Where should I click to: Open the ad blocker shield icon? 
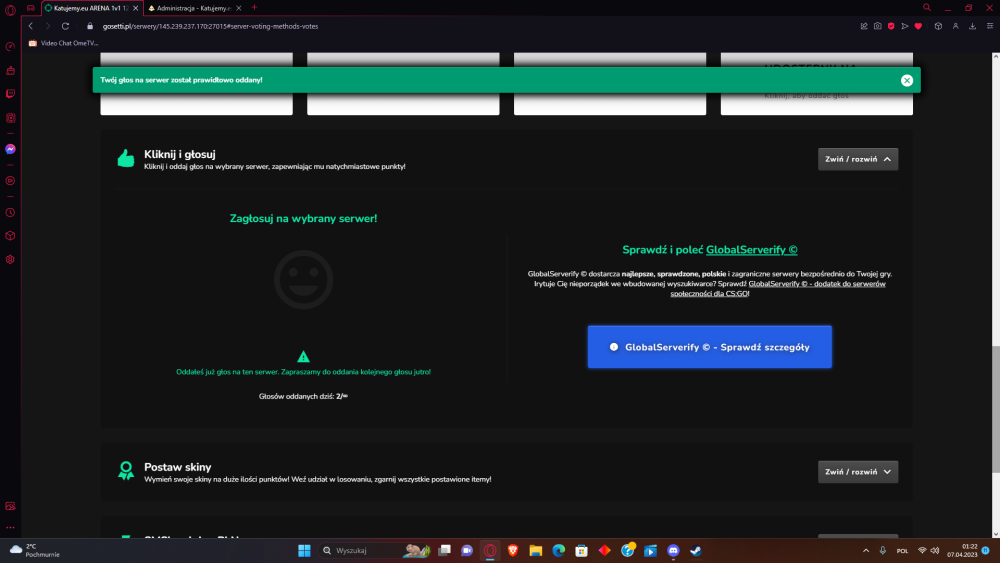(x=891, y=26)
